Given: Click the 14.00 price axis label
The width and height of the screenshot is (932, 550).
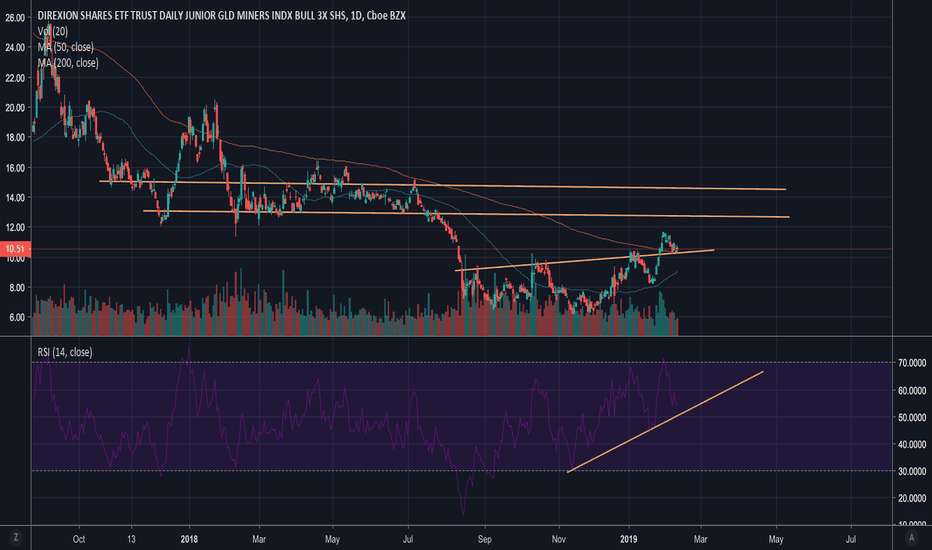Looking at the screenshot, I should pyautogui.click(x=15, y=197).
